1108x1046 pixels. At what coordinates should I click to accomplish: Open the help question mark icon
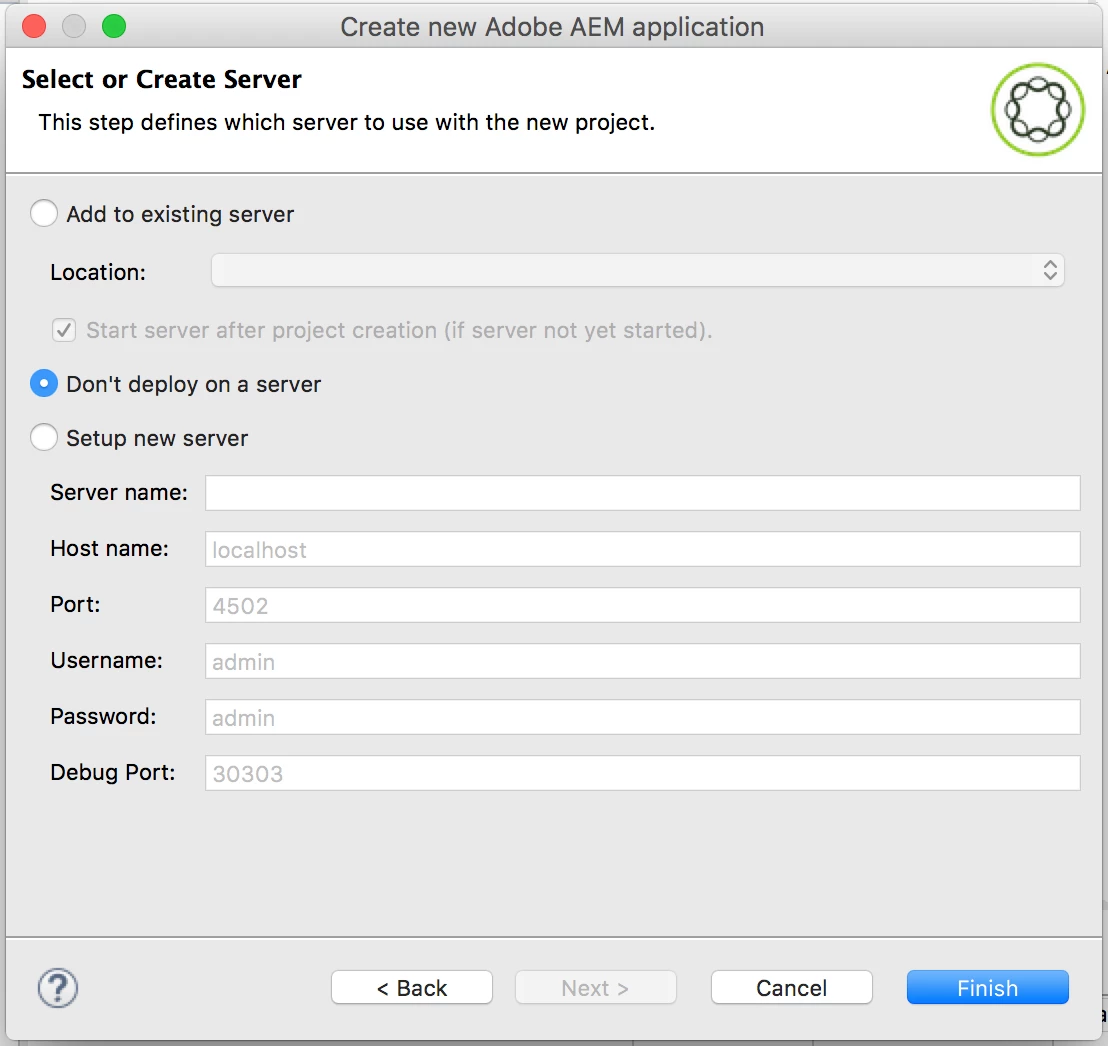(x=58, y=987)
